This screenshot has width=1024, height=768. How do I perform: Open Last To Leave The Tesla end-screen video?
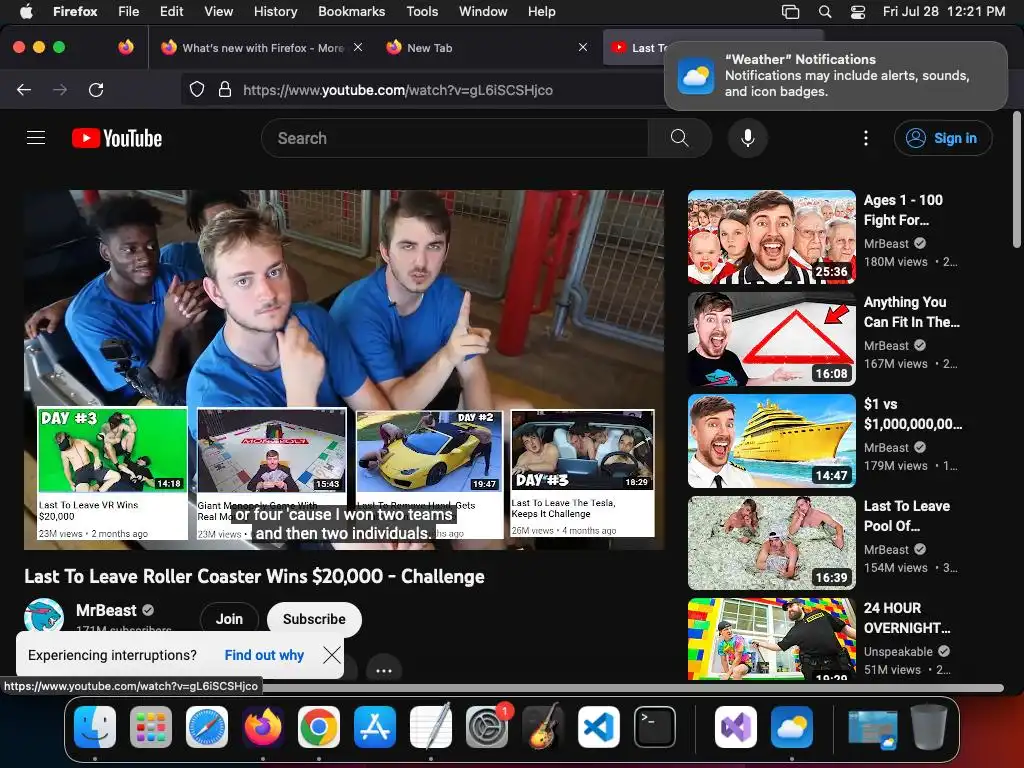[x=583, y=473]
